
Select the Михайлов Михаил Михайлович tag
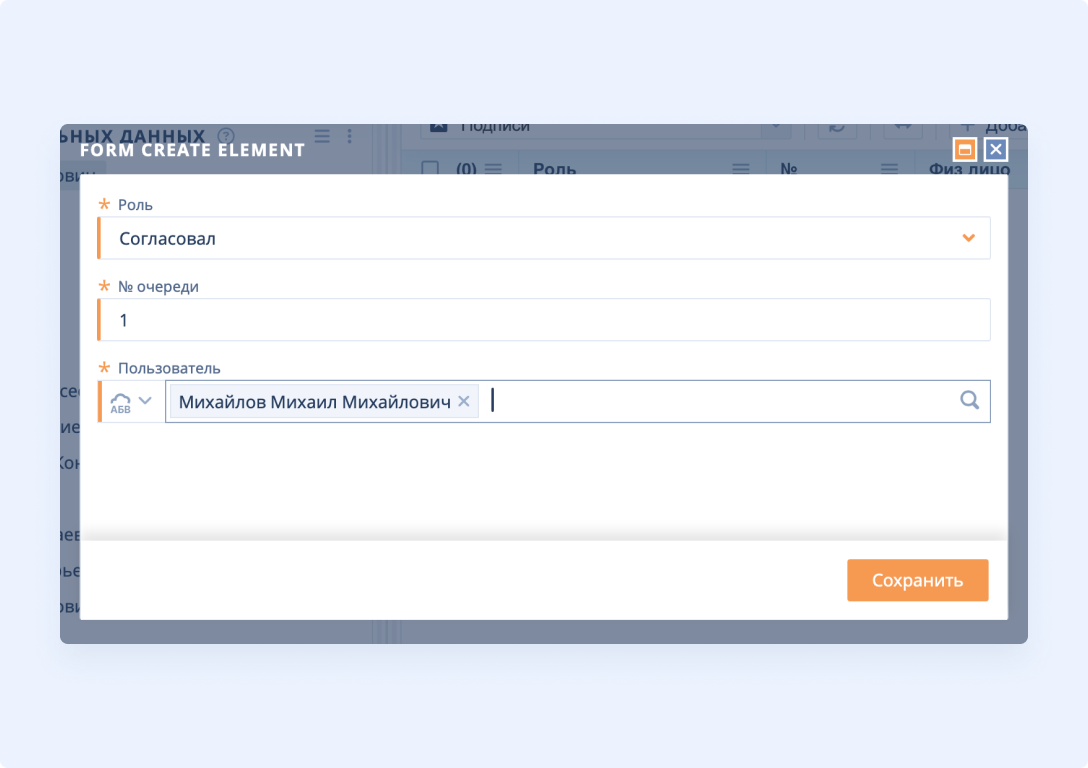(313, 401)
